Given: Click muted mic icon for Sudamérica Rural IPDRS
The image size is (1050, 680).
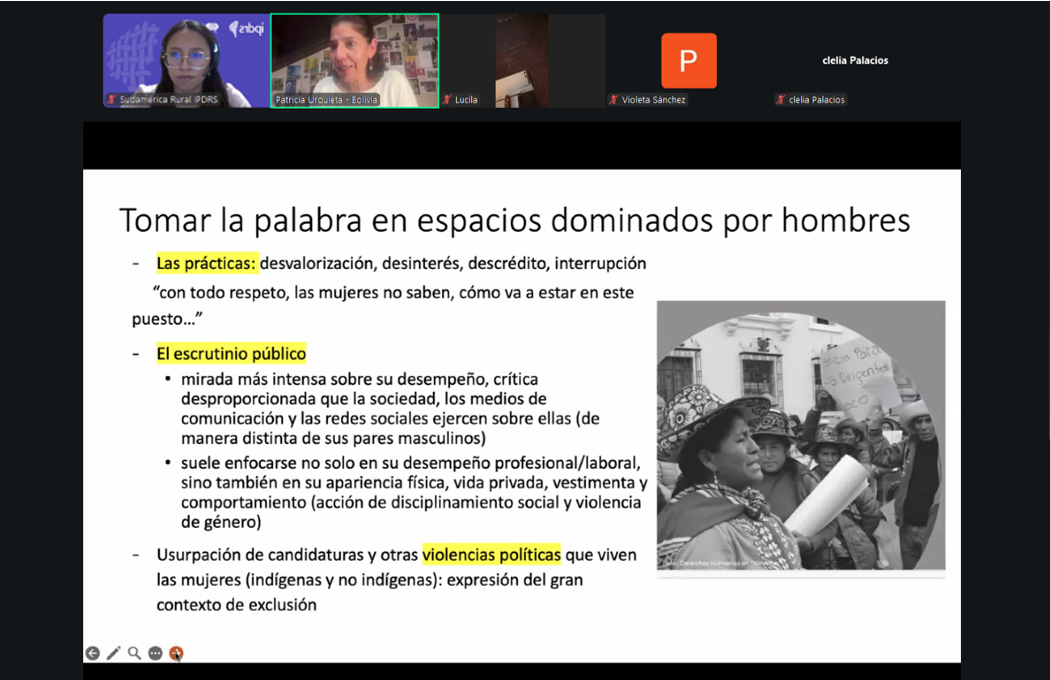Looking at the screenshot, I should (112, 100).
